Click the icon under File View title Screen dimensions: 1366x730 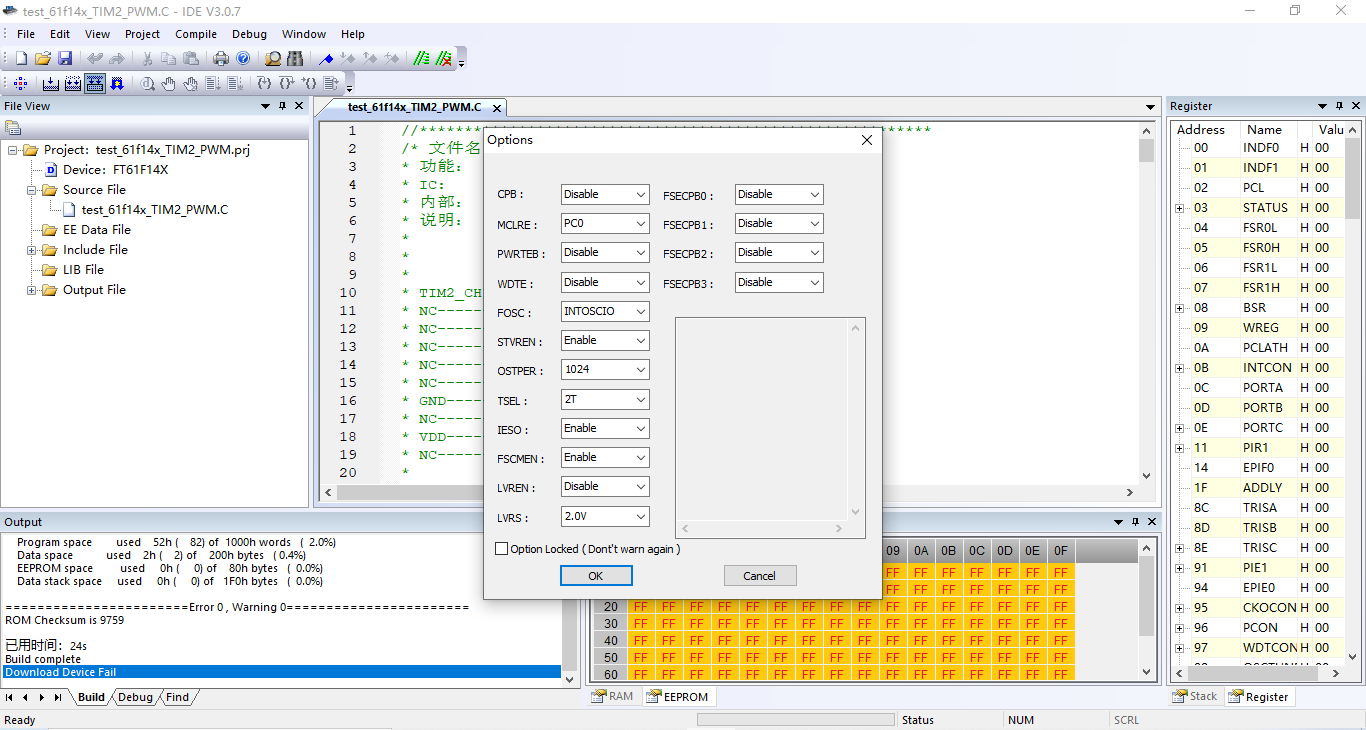pos(13,127)
